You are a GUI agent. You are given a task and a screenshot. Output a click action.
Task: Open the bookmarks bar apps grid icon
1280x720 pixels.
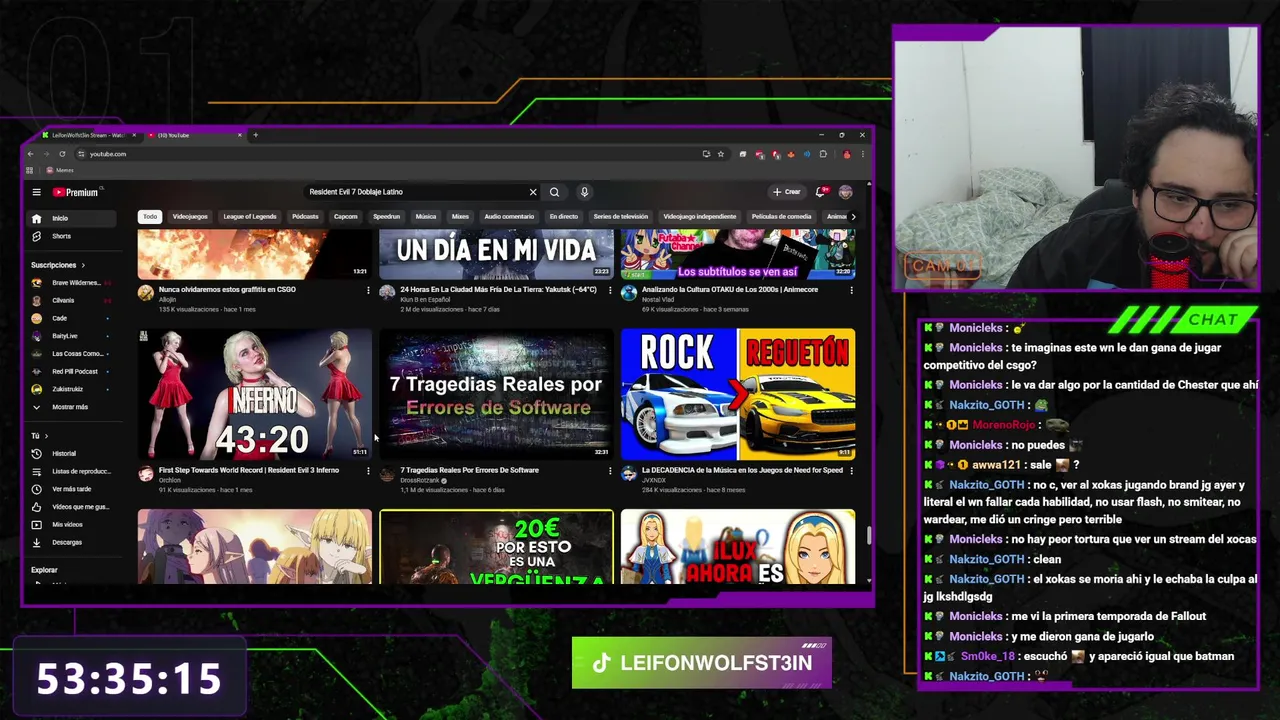[x=29, y=170]
